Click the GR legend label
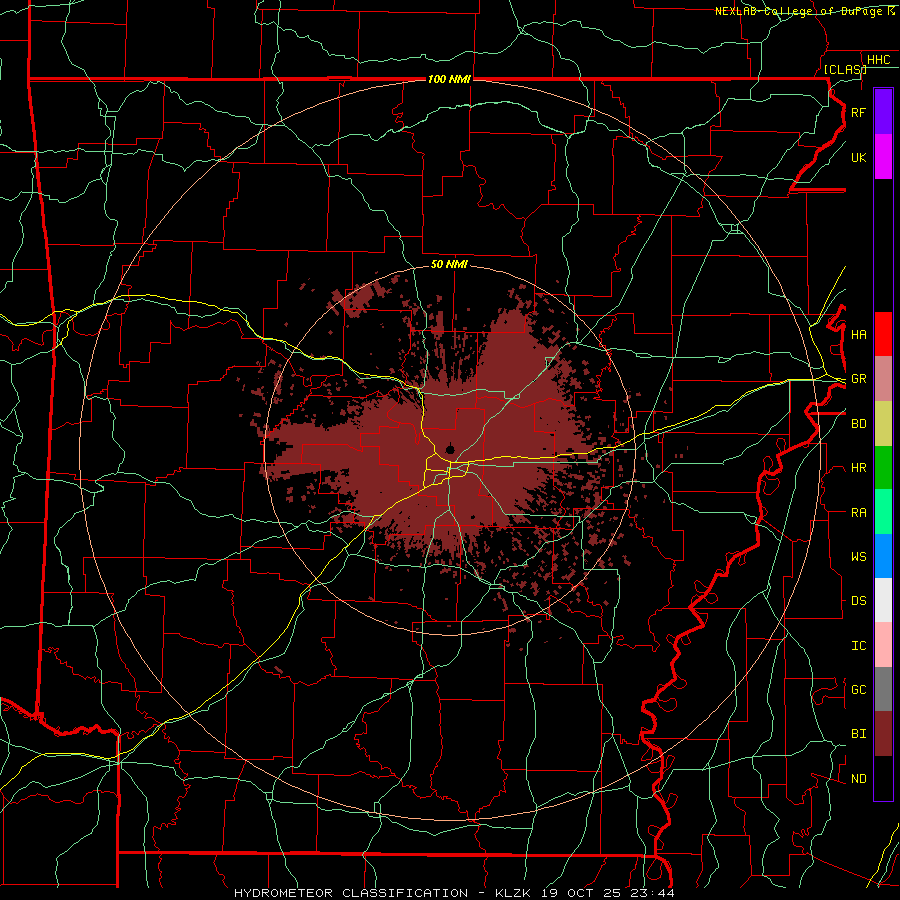900x900 pixels. click(858, 379)
